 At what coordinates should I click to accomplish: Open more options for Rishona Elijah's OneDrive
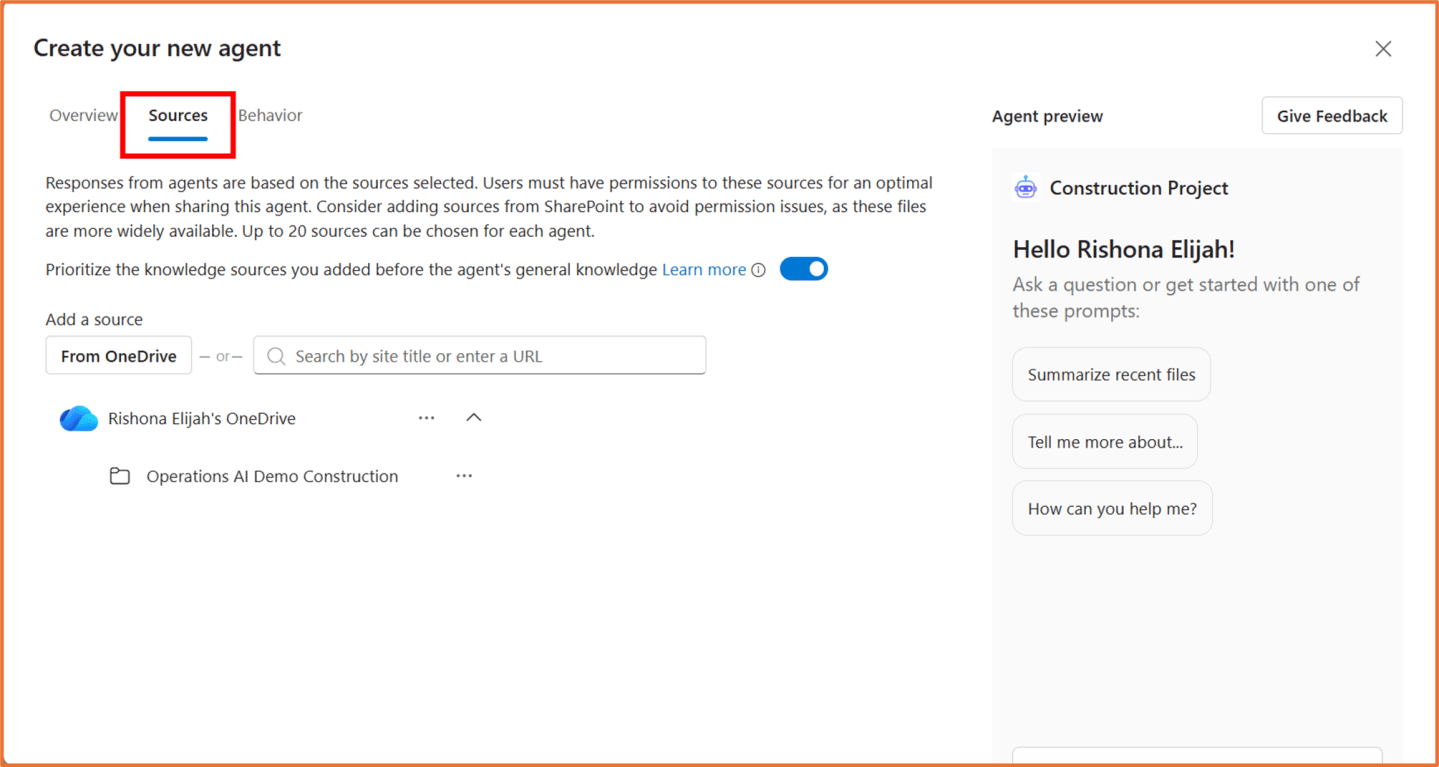(x=427, y=418)
